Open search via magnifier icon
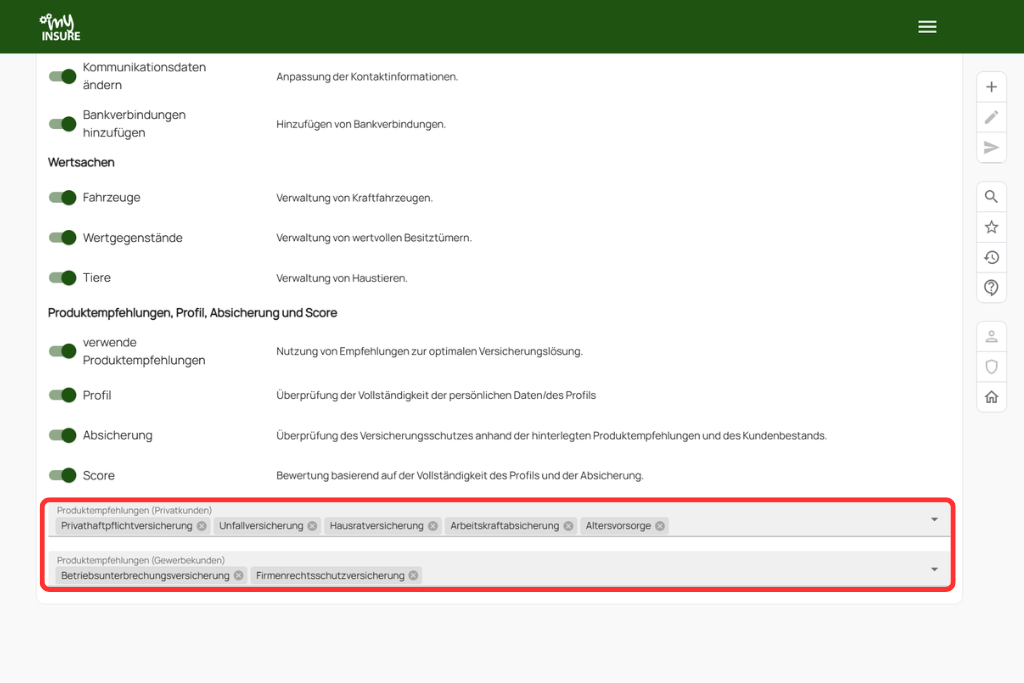This screenshot has width=1024, height=683. [x=991, y=197]
